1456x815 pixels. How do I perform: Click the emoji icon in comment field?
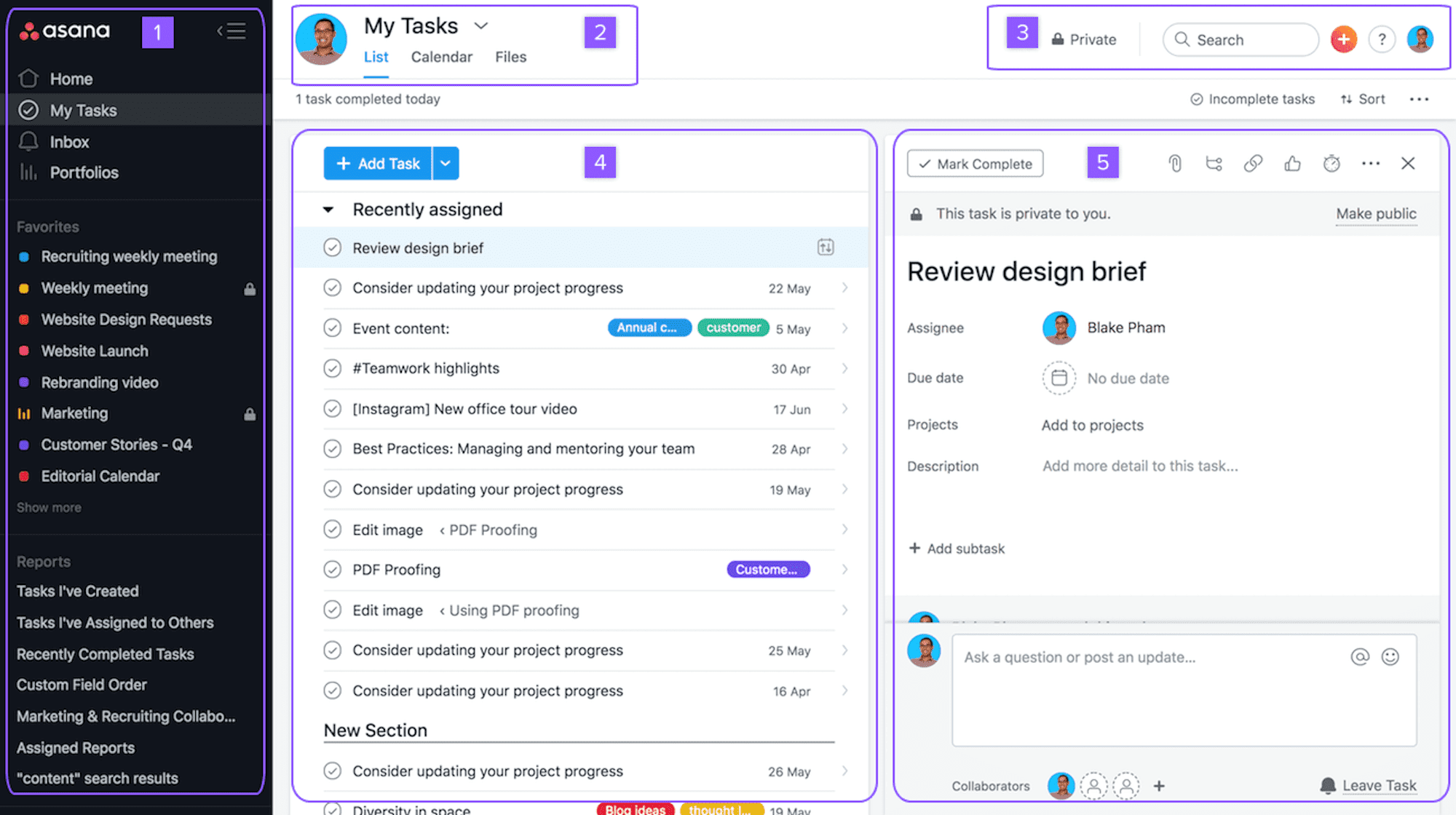(1391, 657)
